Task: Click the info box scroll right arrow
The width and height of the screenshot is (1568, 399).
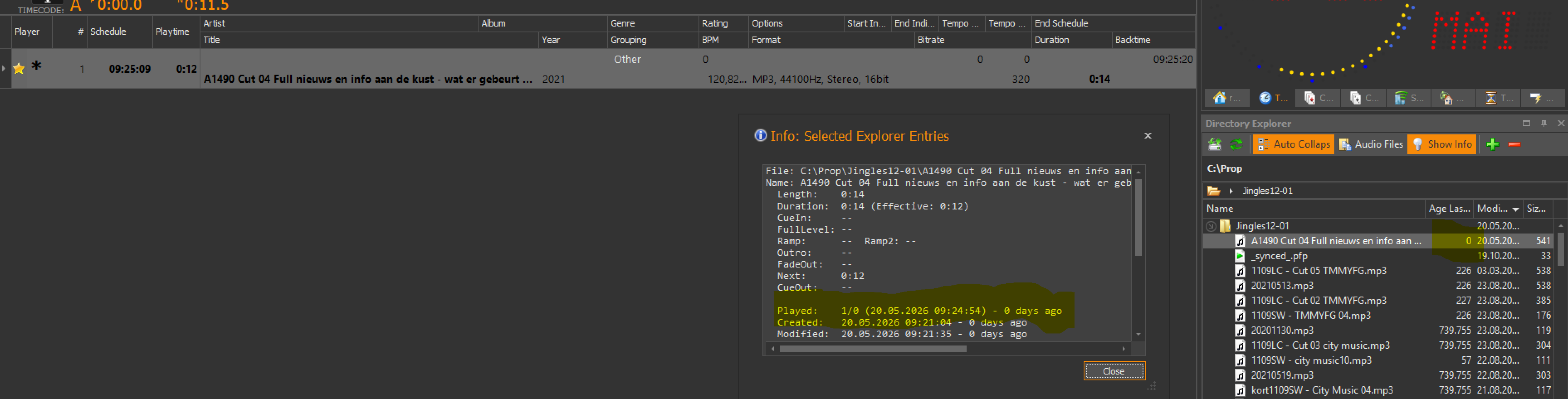Action: pos(1123,349)
